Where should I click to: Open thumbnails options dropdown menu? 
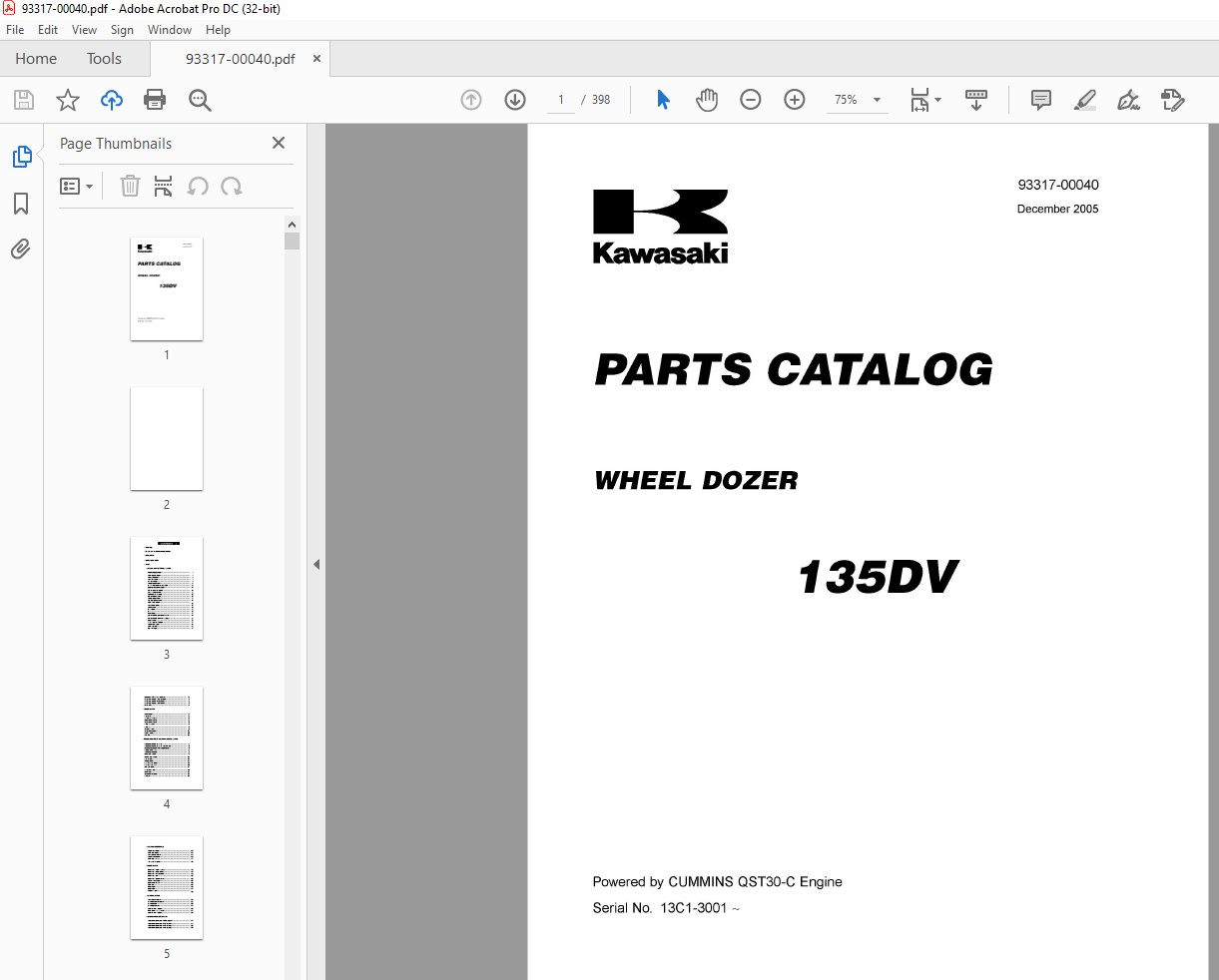[x=76, y=187]
